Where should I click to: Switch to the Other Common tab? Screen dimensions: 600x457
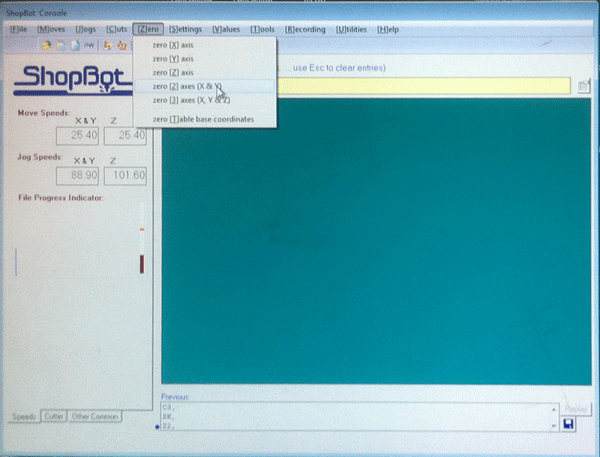pyautogui.click(x=95, y=416)
